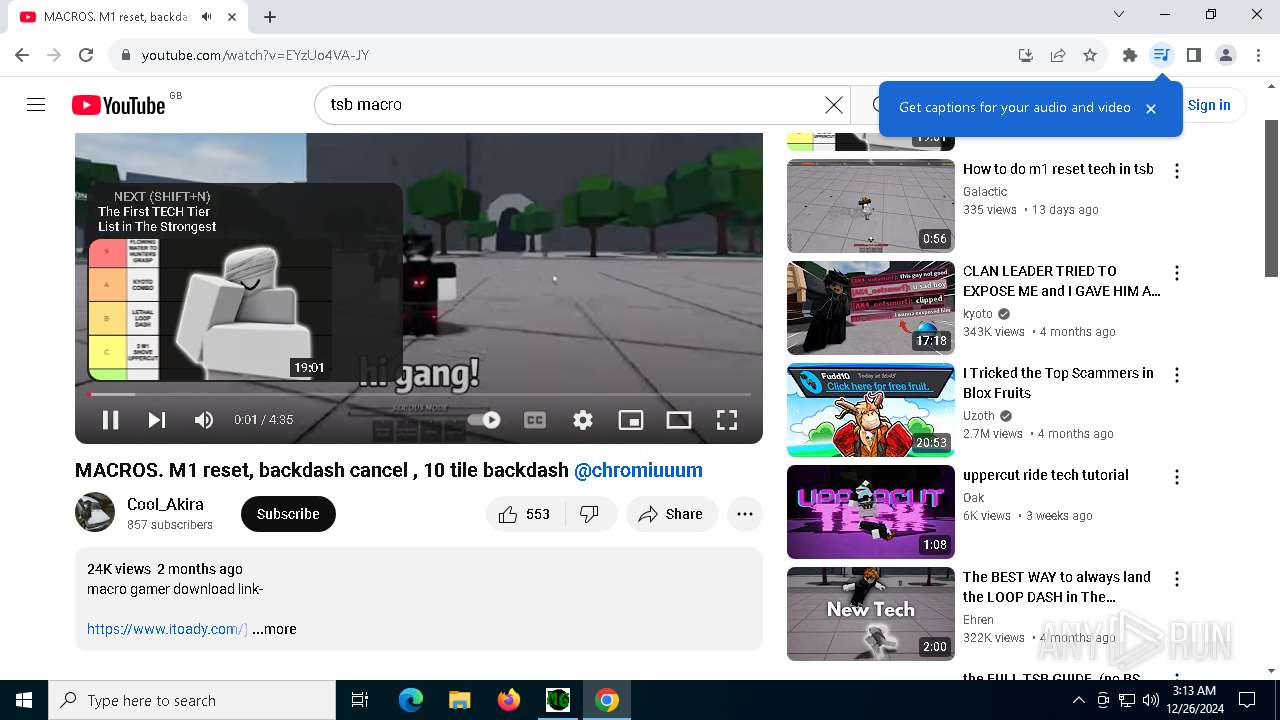
Task: Click the address bar URL
Action: click(256, 55)
